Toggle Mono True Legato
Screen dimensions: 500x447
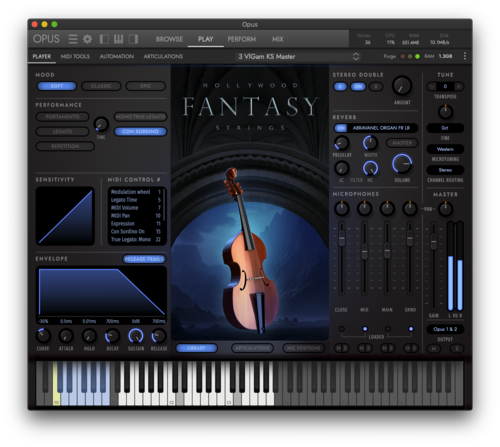140,117
